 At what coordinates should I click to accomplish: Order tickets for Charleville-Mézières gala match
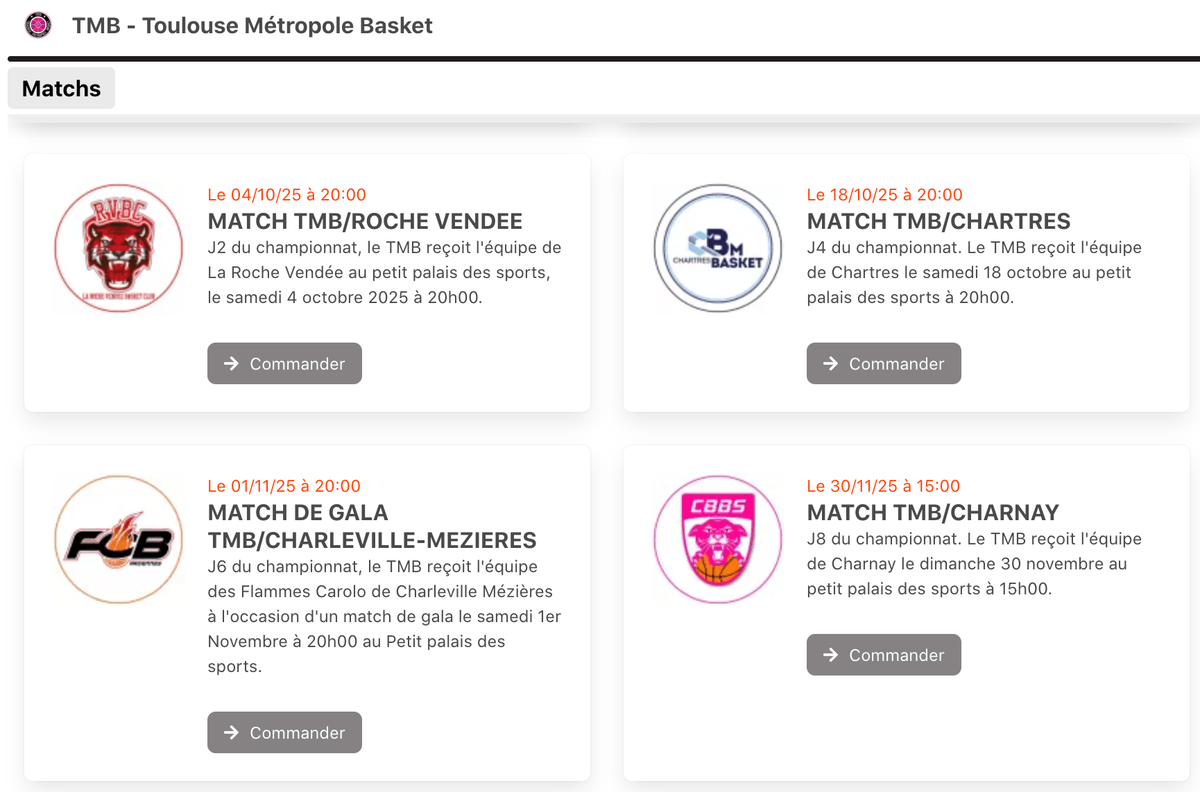pyautogui.click(x=285, y=733)
